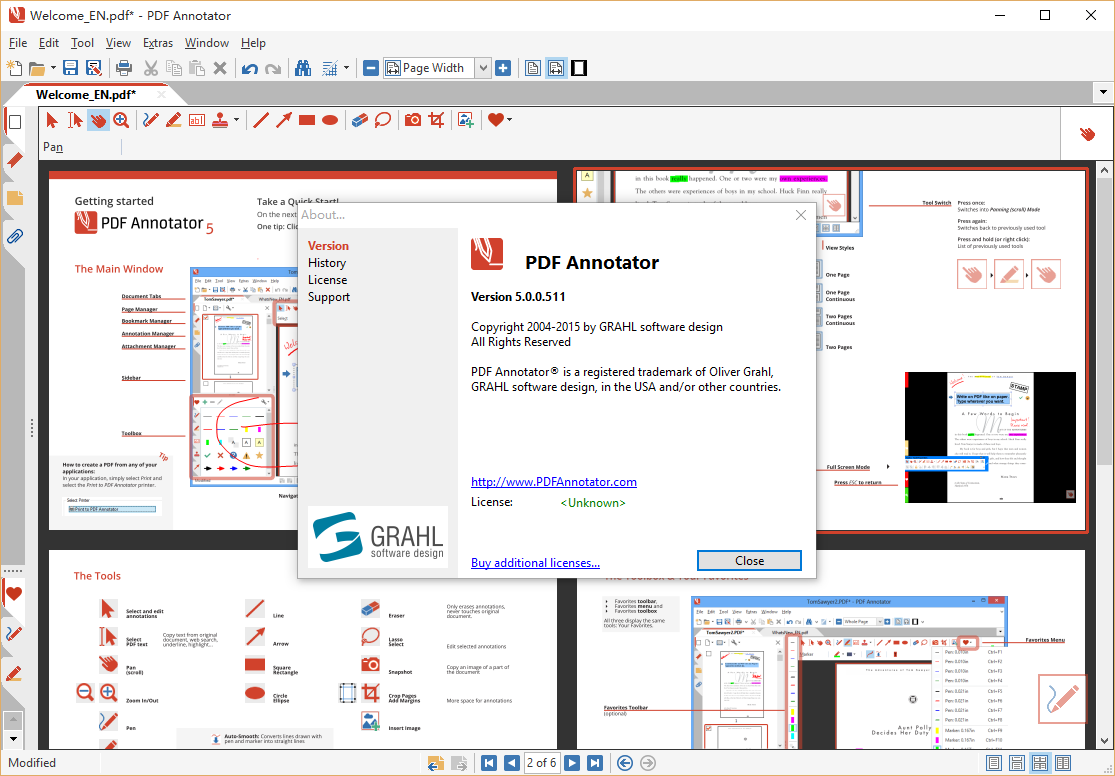The height and width of the screenshot is (776, 1115).
Task: Choose the Lasso select tool
Action: (x=383, y=120)
